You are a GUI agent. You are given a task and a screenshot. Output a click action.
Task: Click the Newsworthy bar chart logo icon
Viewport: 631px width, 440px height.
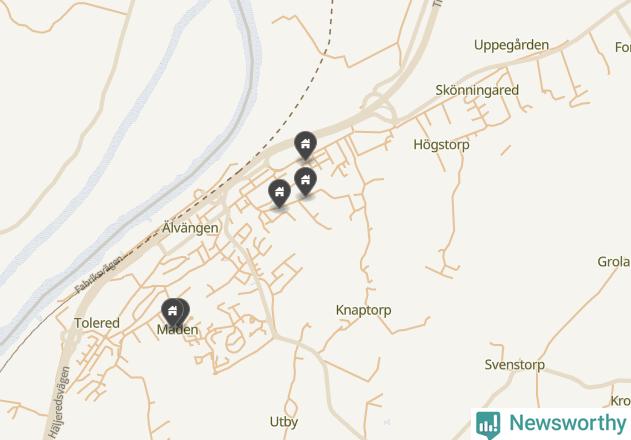(x=488, y=425)
